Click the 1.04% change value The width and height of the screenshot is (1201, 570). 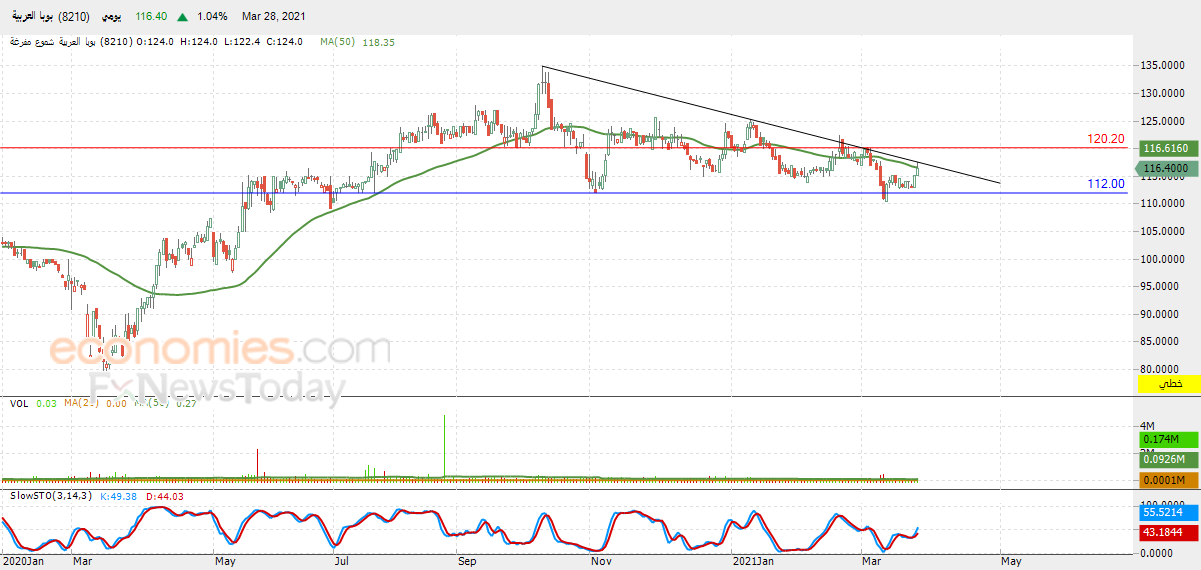click(211, 17)
